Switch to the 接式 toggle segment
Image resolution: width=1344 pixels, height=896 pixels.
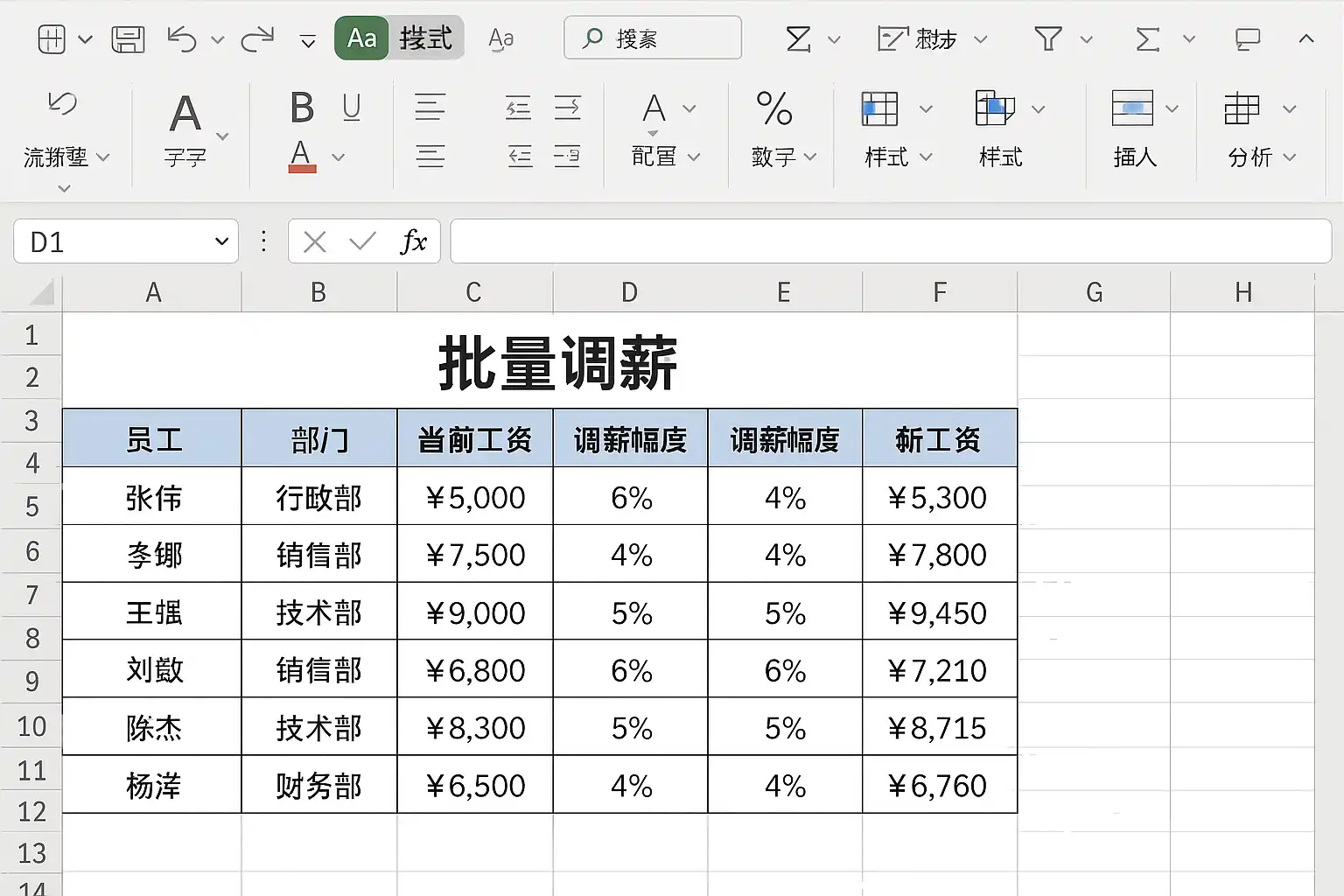click(426, 38)
